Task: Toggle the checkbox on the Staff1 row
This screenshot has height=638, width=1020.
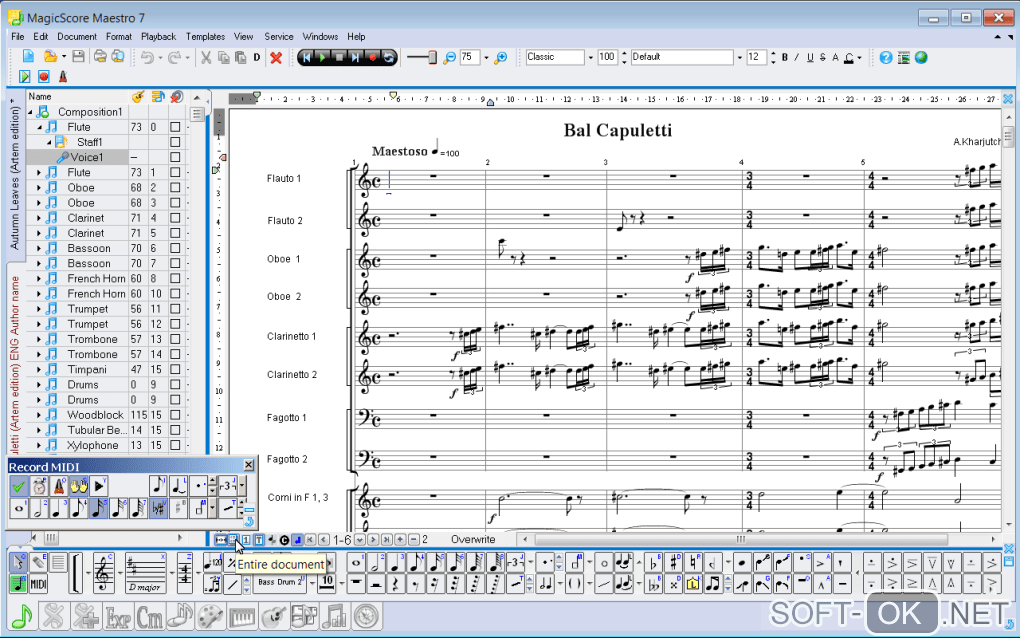Action: [x=175, y=142]
